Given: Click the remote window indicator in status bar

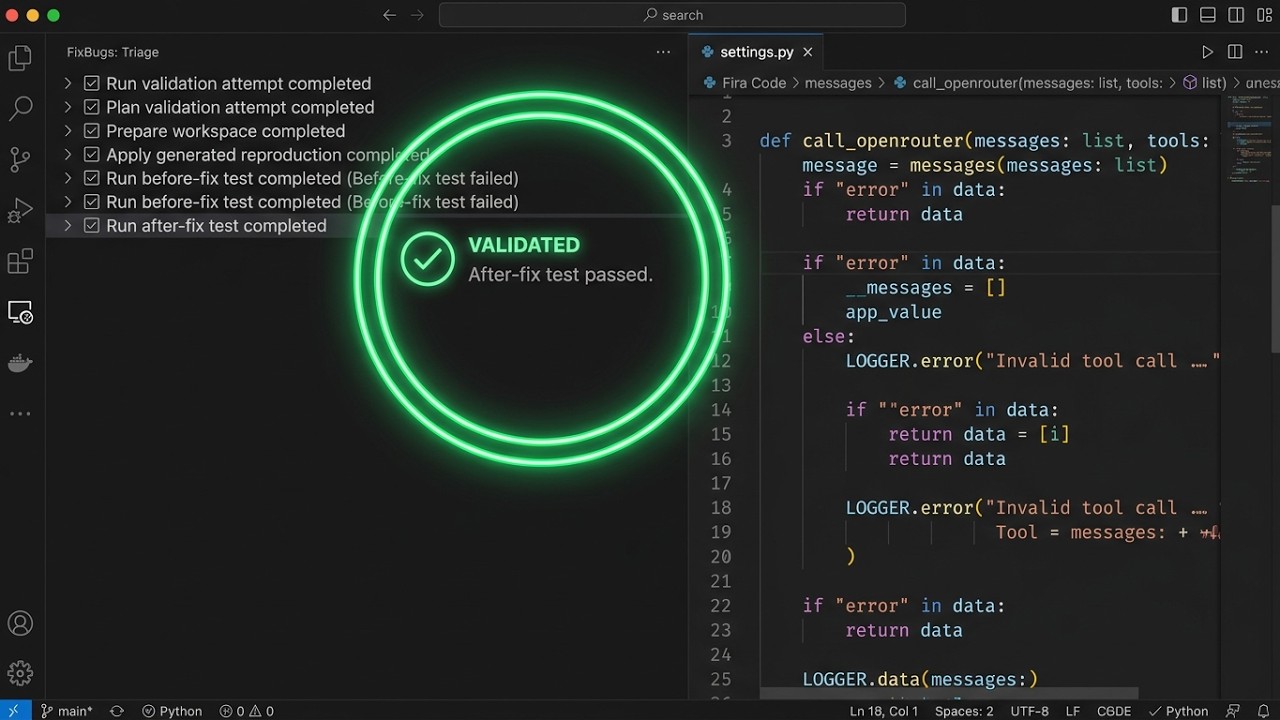Looking at the screenshot, I should click(x=14, y=711).
